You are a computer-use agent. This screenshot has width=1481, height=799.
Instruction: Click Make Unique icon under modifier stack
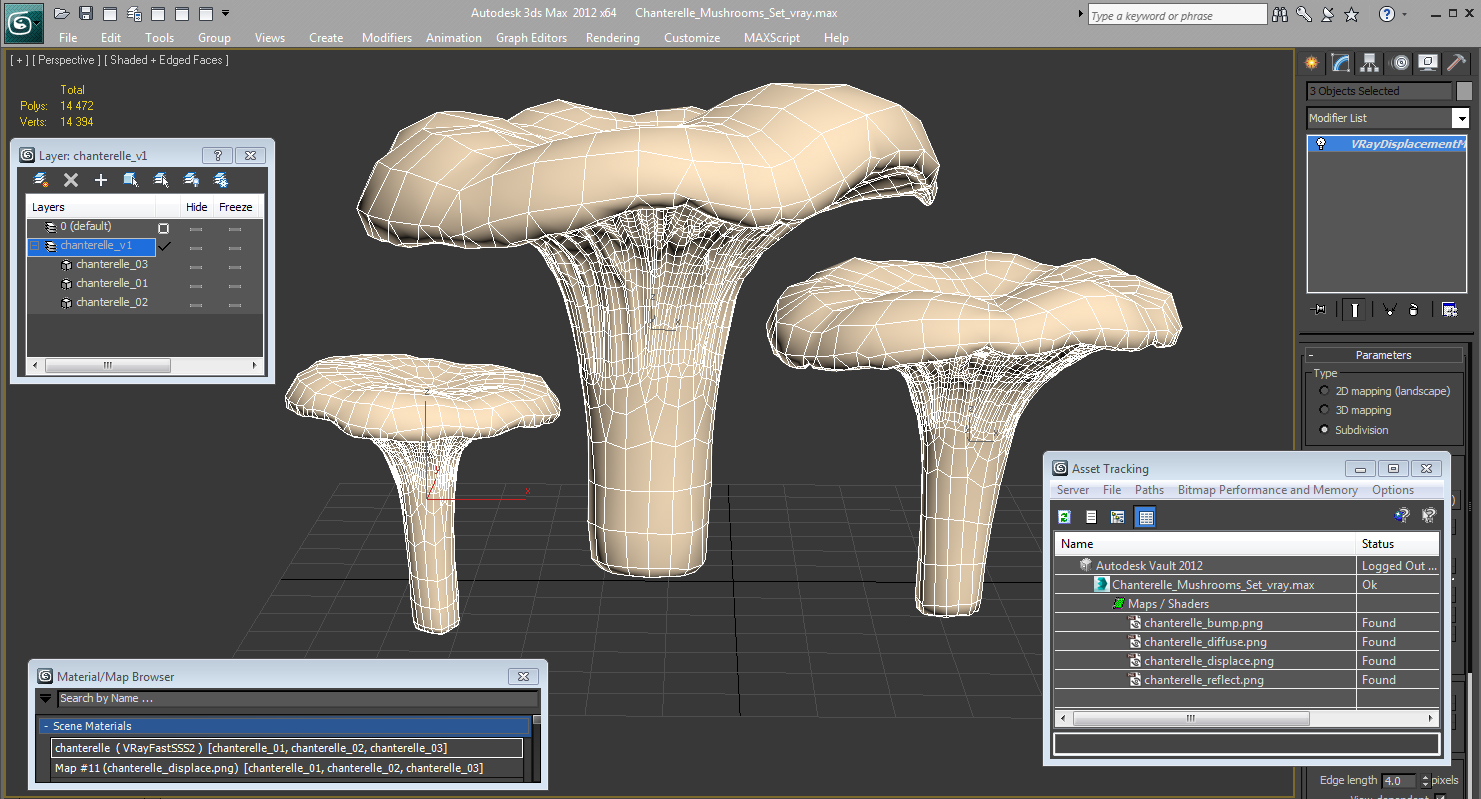click(x=1390, y=310)
